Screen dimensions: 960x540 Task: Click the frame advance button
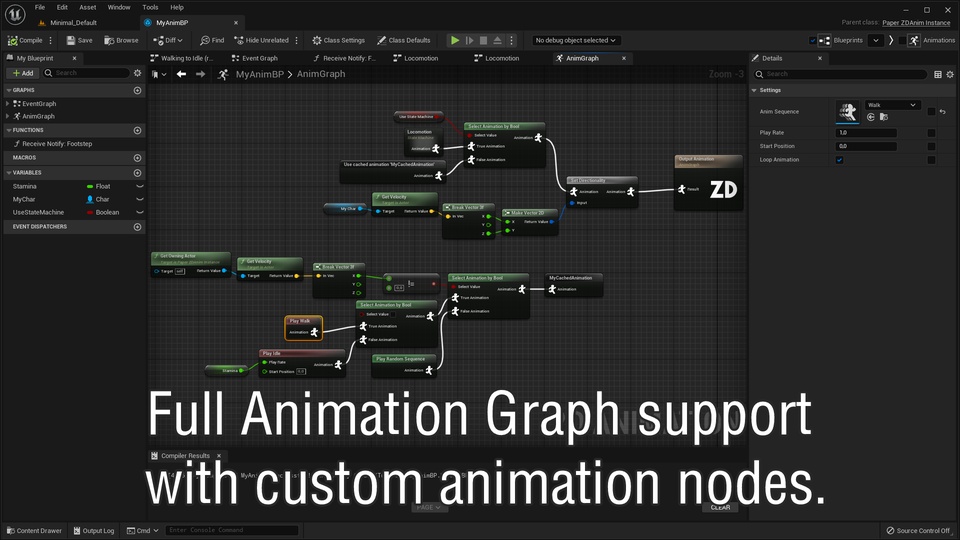[x=470, y=40]
